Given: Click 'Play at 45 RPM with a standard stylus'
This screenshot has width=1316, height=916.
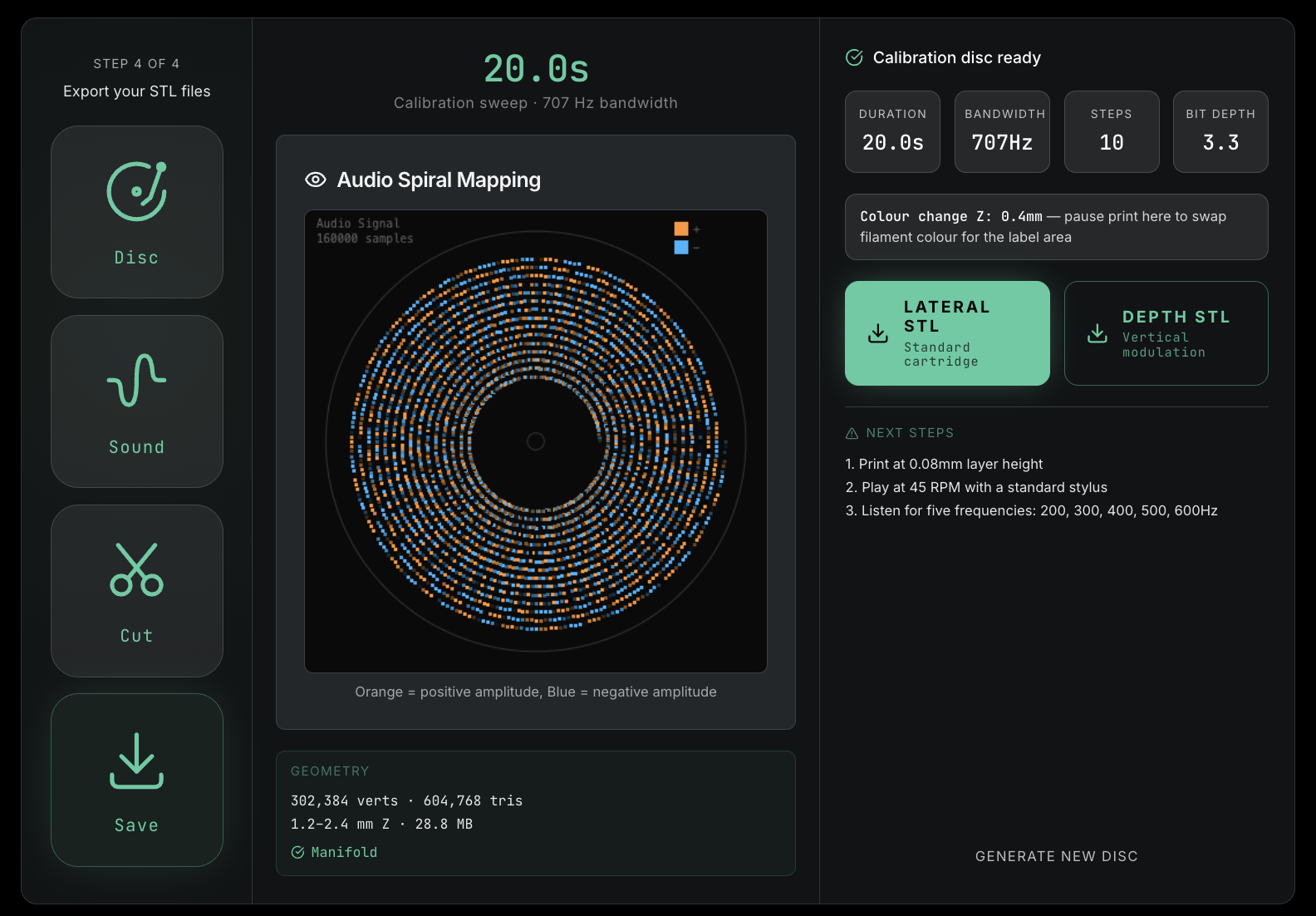Looking at the screenshot, I should (x=976, y=487).
